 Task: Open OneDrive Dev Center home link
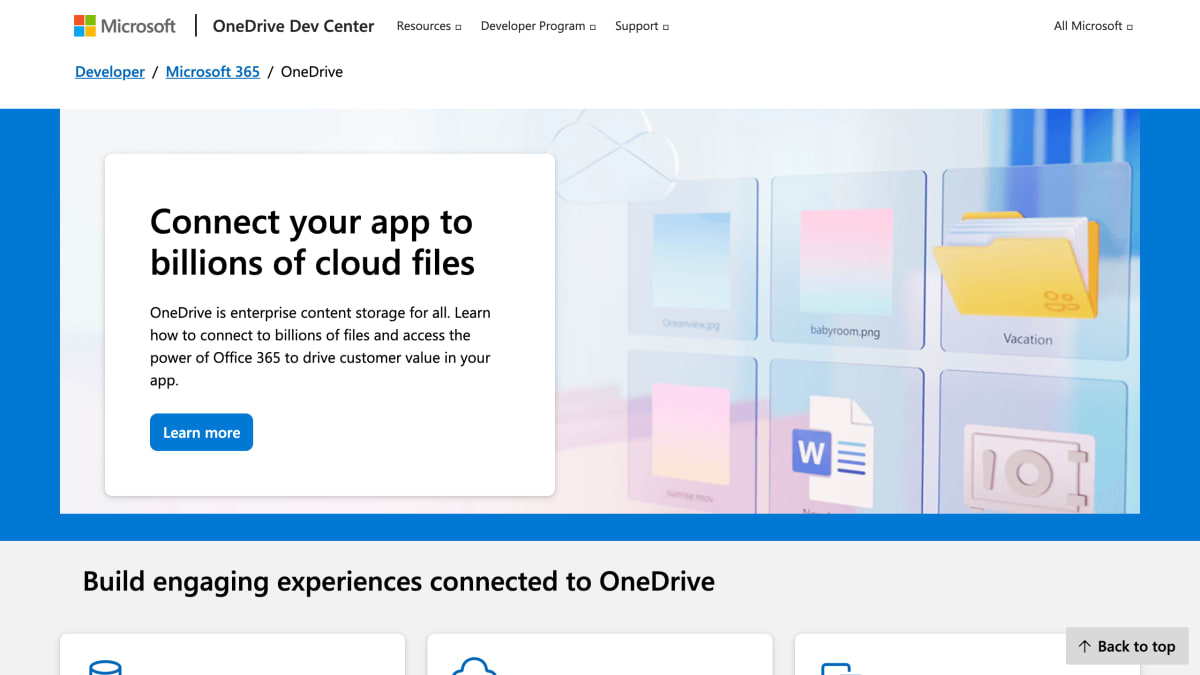[x=293, y=26]
